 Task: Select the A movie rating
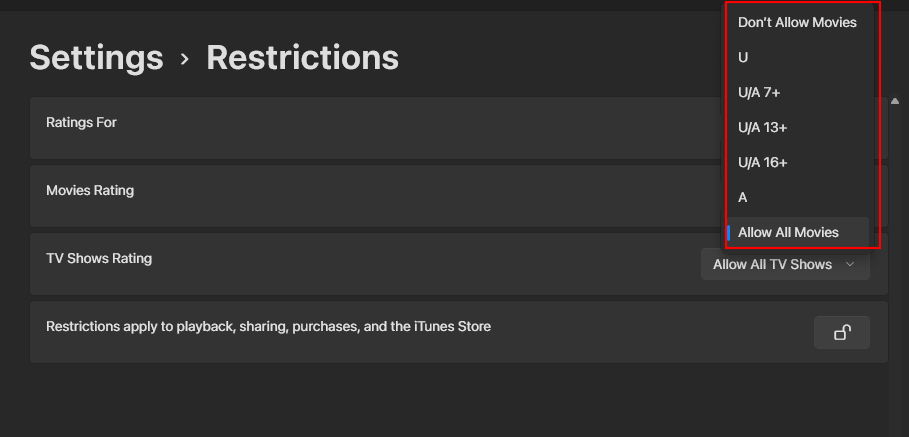pos(743,197)
